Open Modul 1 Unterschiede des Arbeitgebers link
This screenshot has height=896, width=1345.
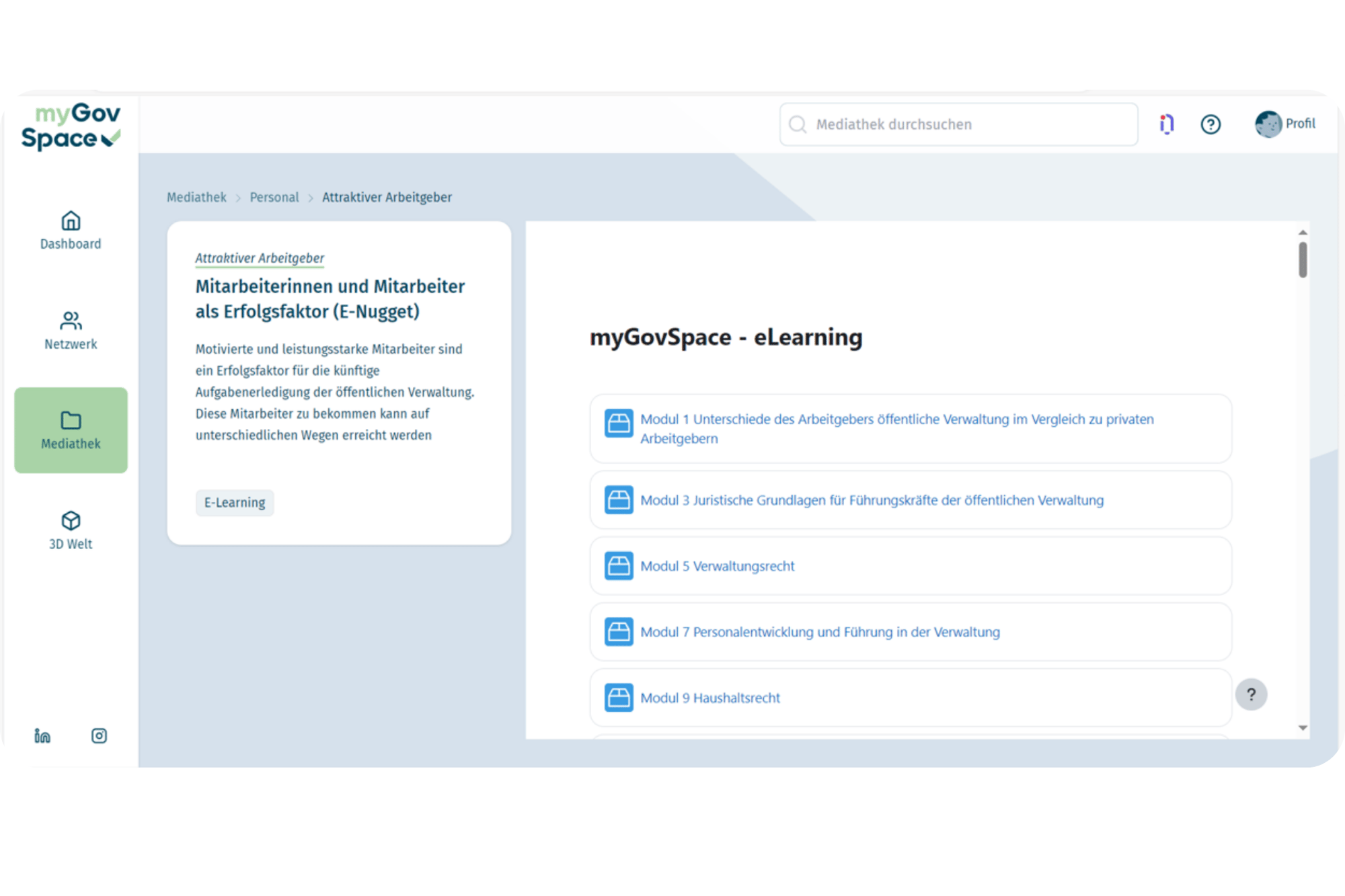pyautogui.click(x=897, y=429)
